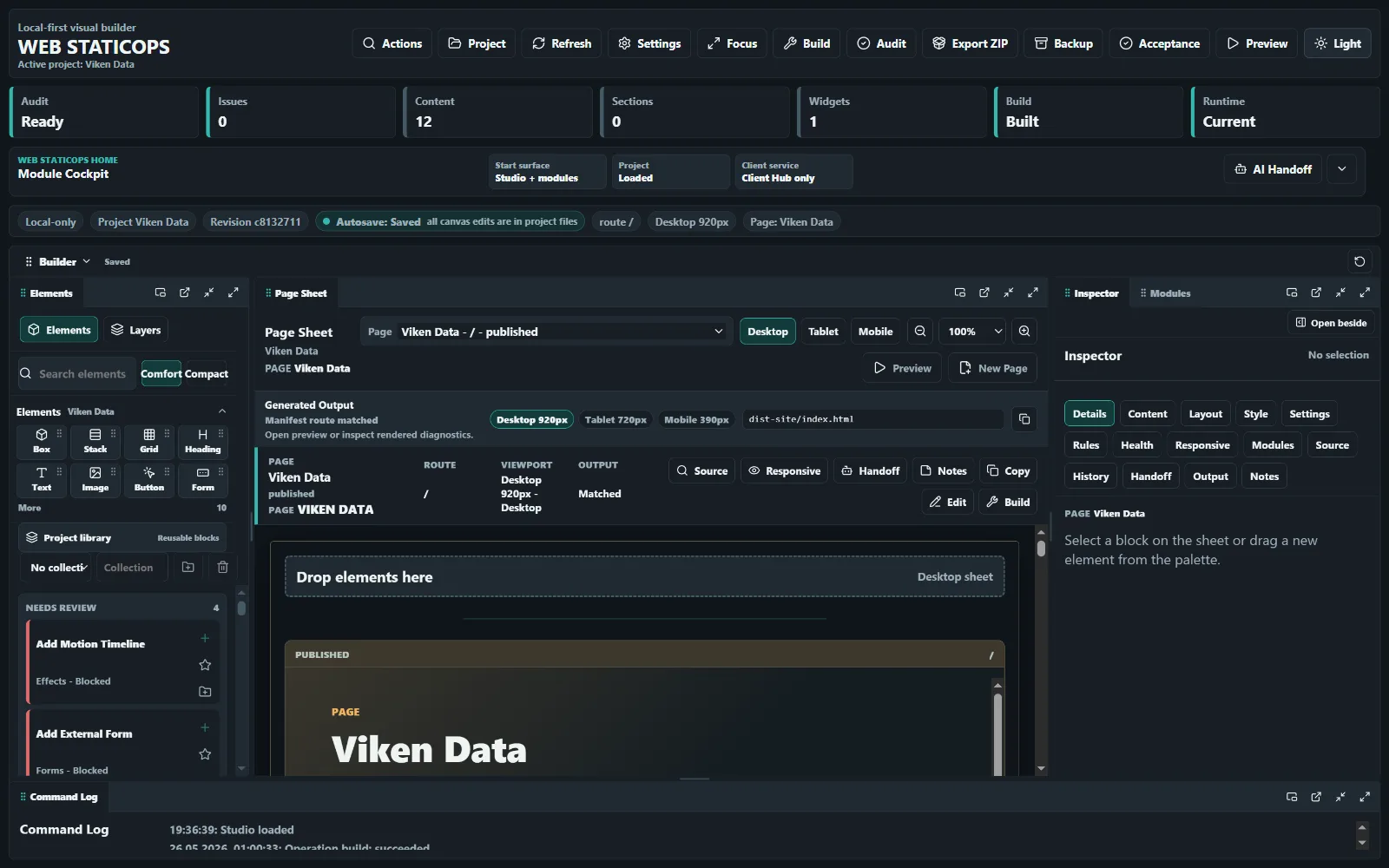Click the Project library button

tap(122, 537)
